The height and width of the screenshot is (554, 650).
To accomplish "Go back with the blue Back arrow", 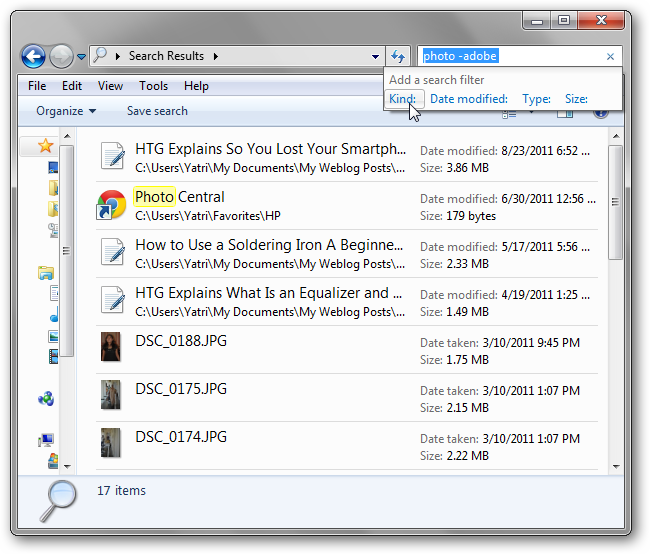I will [x=34, y=56].
